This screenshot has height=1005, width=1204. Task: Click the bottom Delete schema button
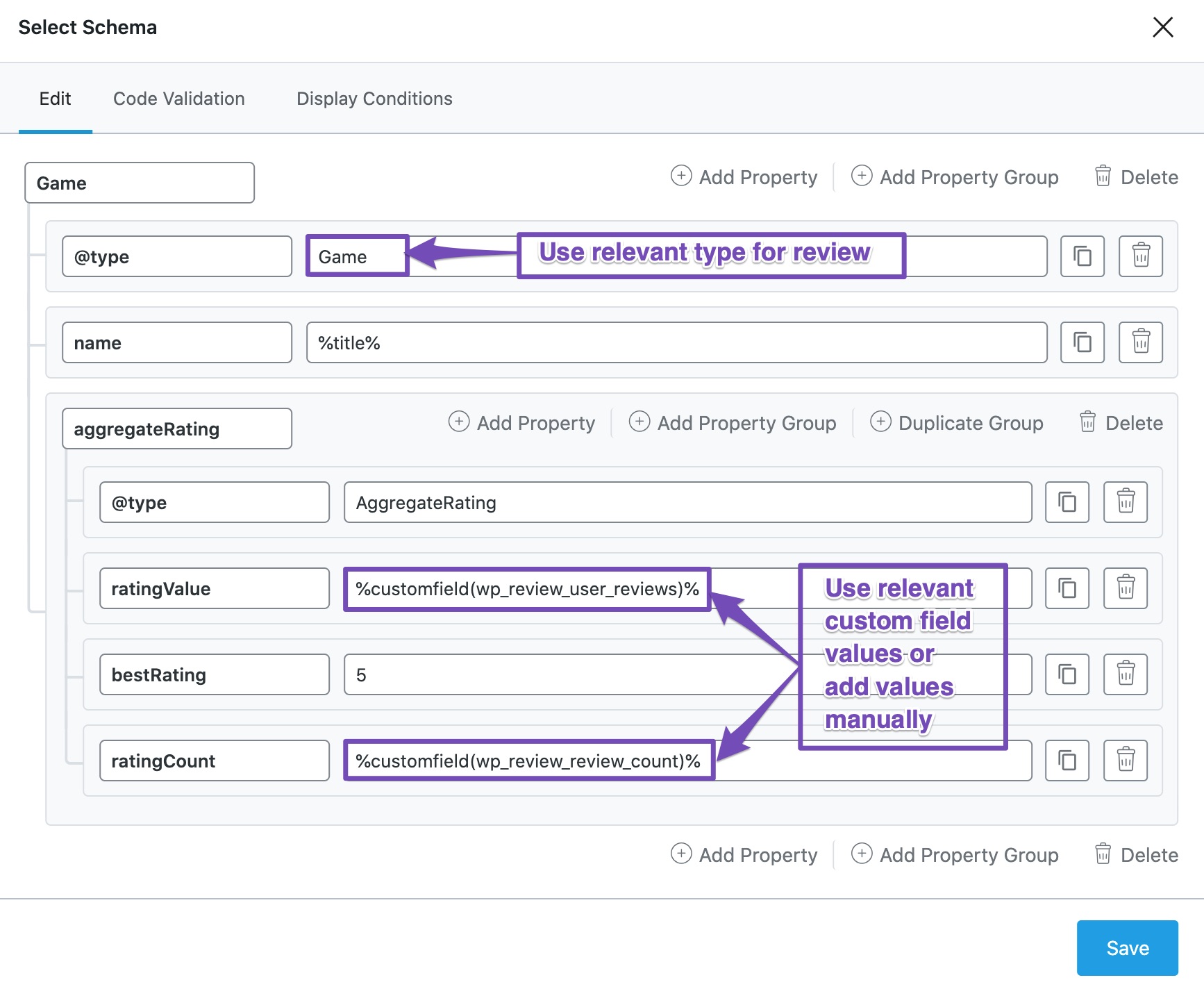(x=1136, y=855)
